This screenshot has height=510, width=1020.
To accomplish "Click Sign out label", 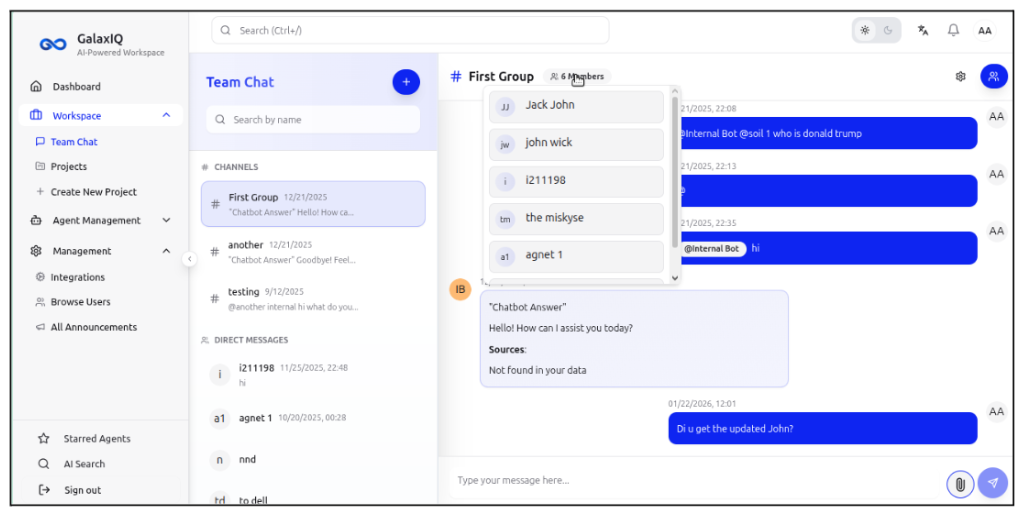I will tap(83, 490).
